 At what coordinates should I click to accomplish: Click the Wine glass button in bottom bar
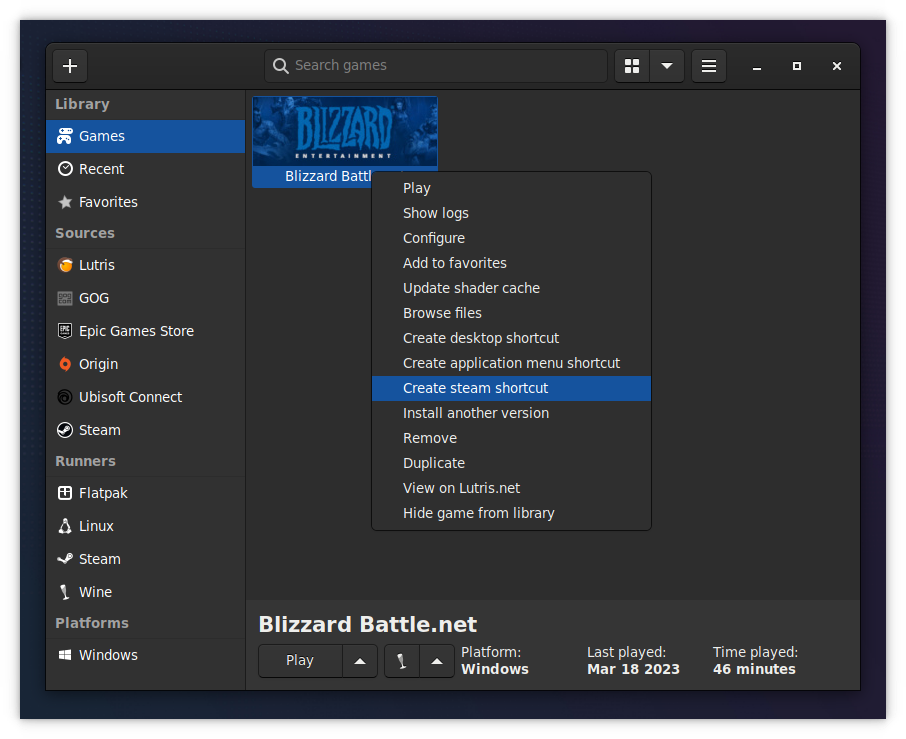point(402,661)
